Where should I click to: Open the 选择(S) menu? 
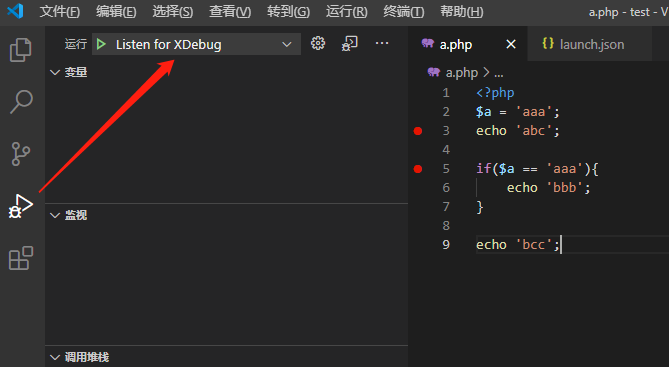tap(173, 12)
